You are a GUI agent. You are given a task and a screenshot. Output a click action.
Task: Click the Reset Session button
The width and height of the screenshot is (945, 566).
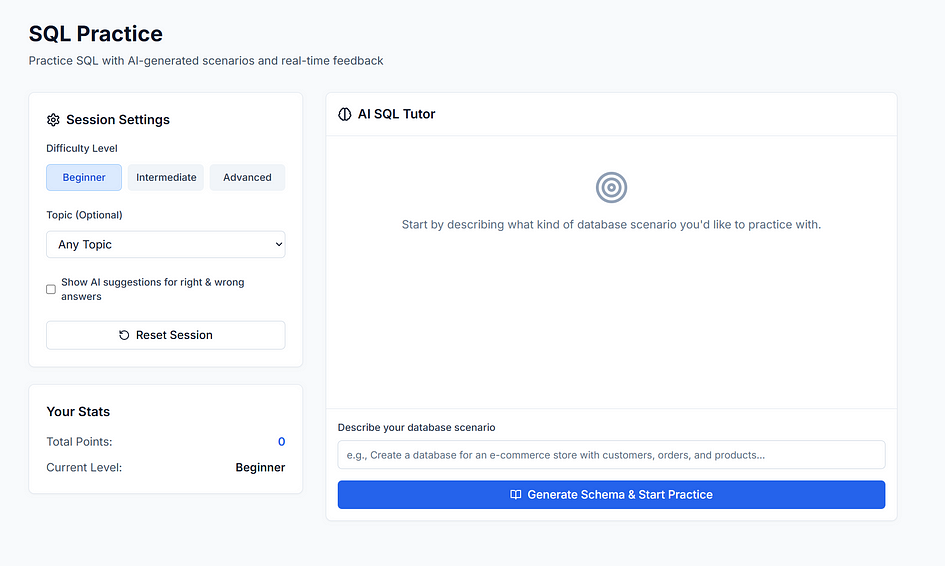(166, 335)
